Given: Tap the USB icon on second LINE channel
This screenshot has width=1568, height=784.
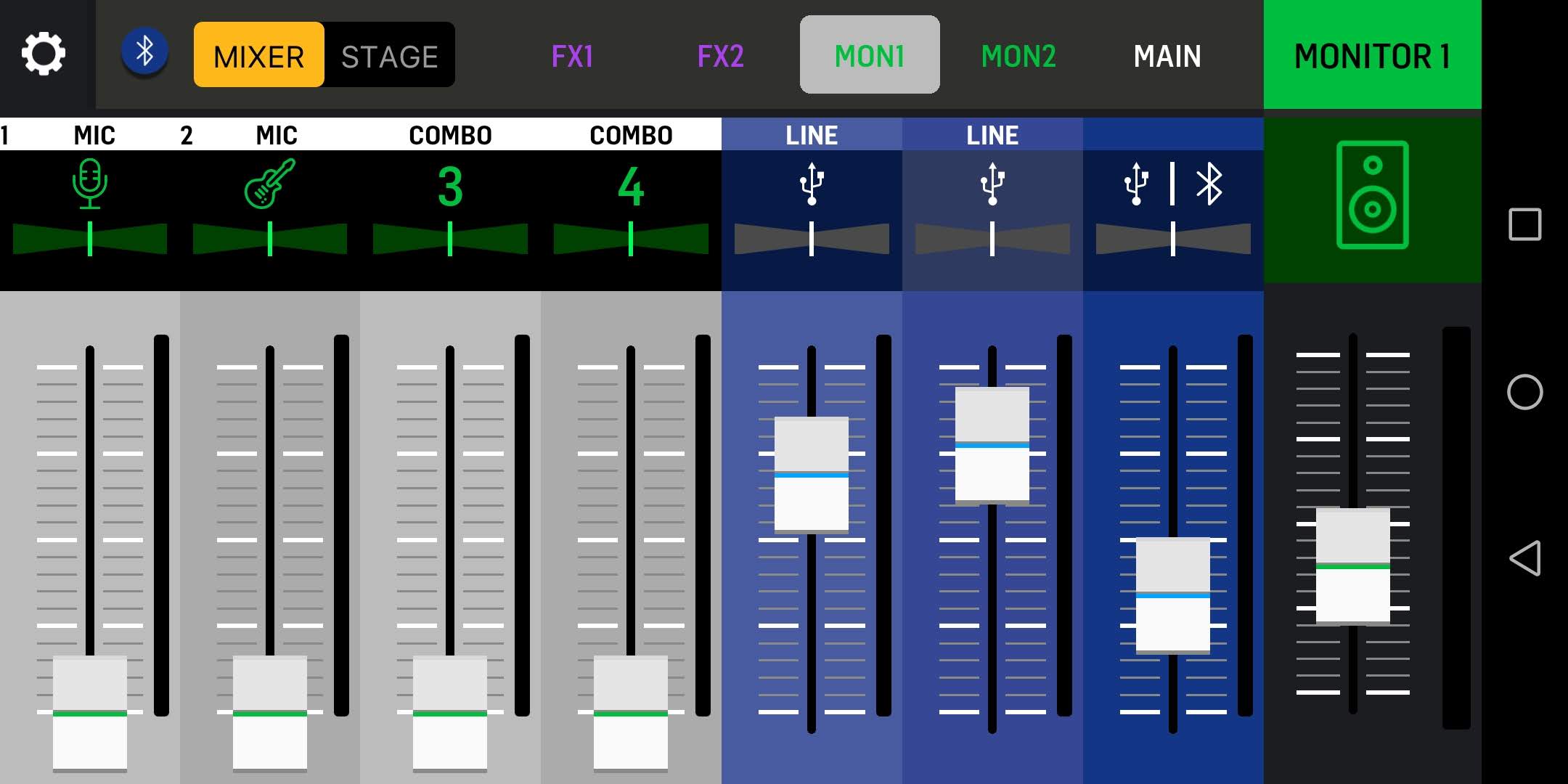Looking at the screenshot, I should (992, 184).
